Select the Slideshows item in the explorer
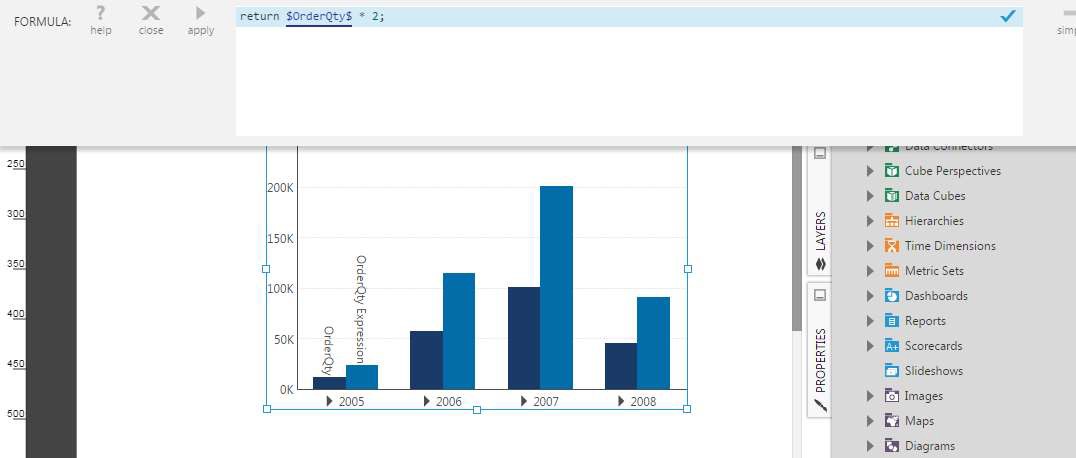Viewport: 1076px width, 458px height. pyautogui.click(x=933, y=371)
